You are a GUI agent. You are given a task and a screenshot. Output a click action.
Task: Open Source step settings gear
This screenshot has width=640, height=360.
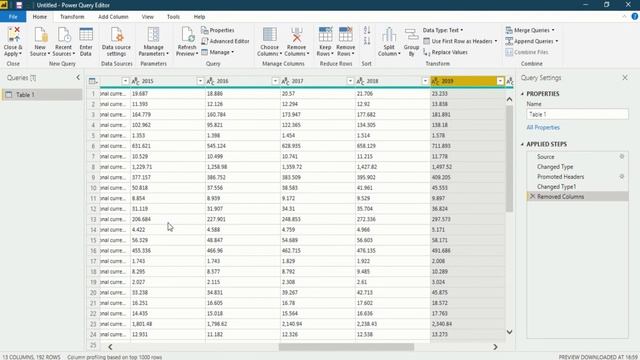click(x=622, y=156)
